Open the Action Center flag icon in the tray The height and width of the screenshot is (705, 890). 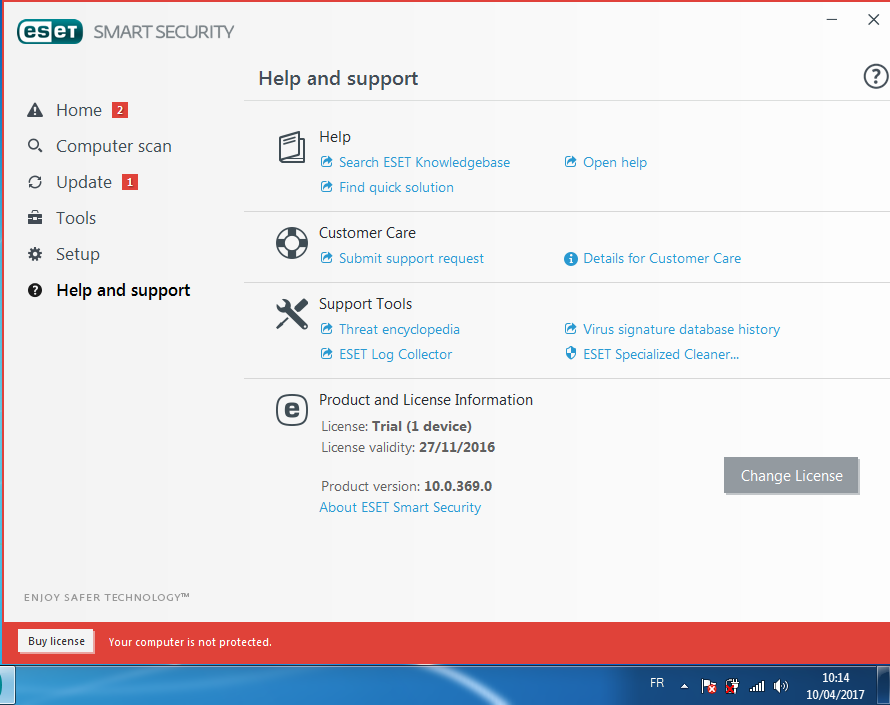(x=708, y=686)
